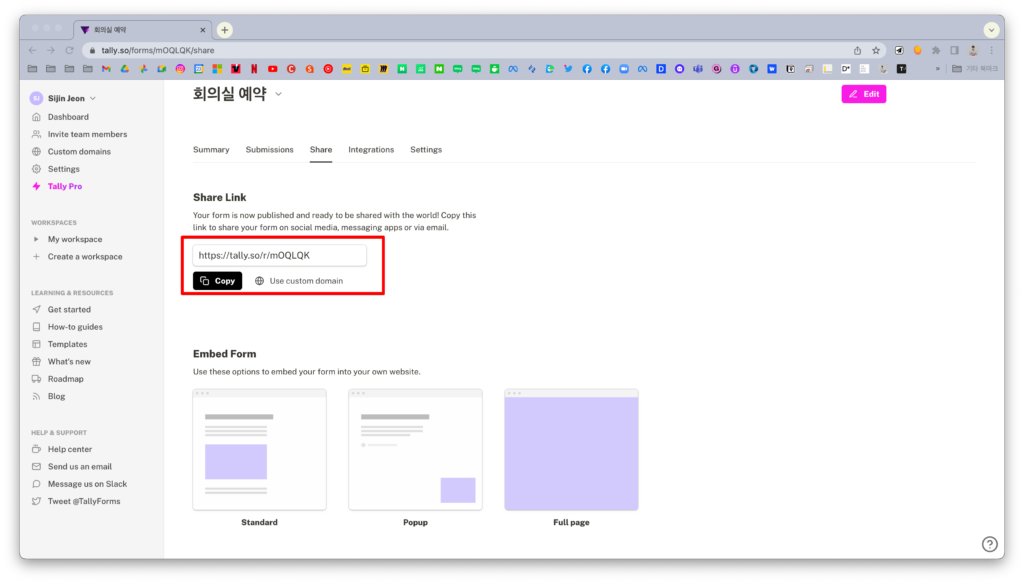Image resolution: width=1024 pixels, height=583 pixels.
Task: Upgrade via the Tally Pro sidebar item
Action: pyautogui.click(x=62, y=186)
